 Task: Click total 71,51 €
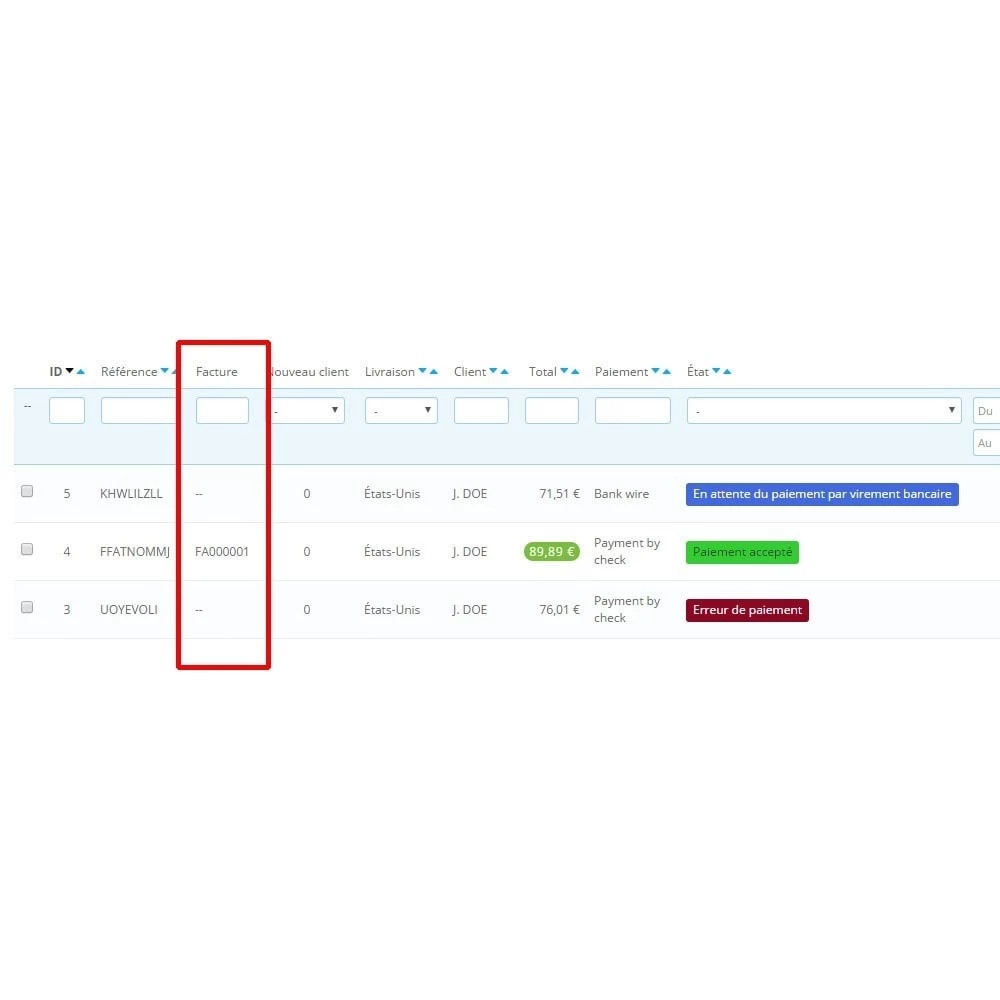click(559, 494)
